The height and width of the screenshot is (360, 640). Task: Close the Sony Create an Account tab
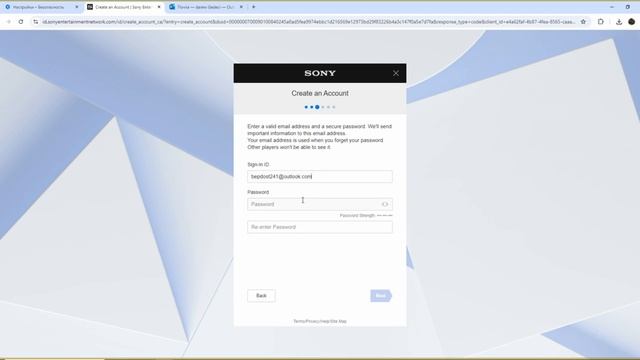click(159, 7)
